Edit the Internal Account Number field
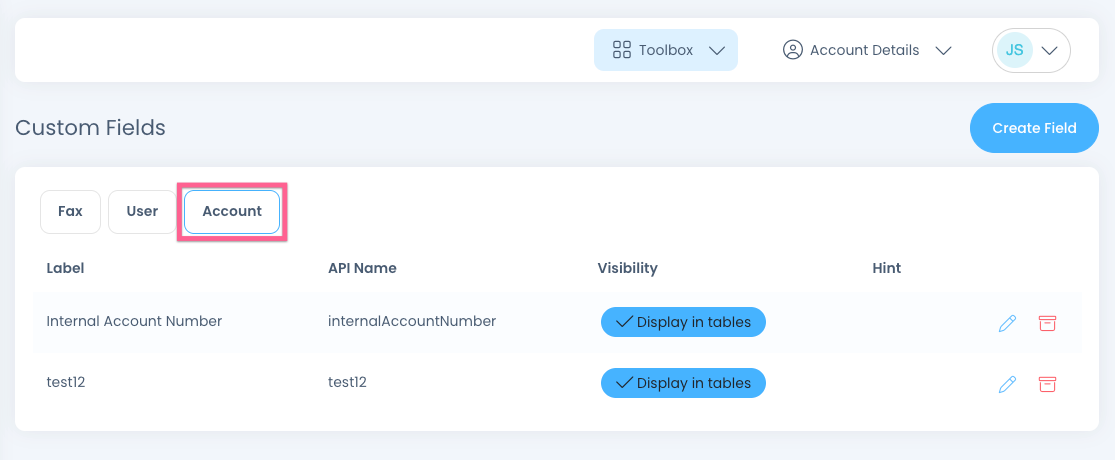Image resolution: width=1115 pixels, height=460 pixels. pyautogui.click(x=1007, y=323)
